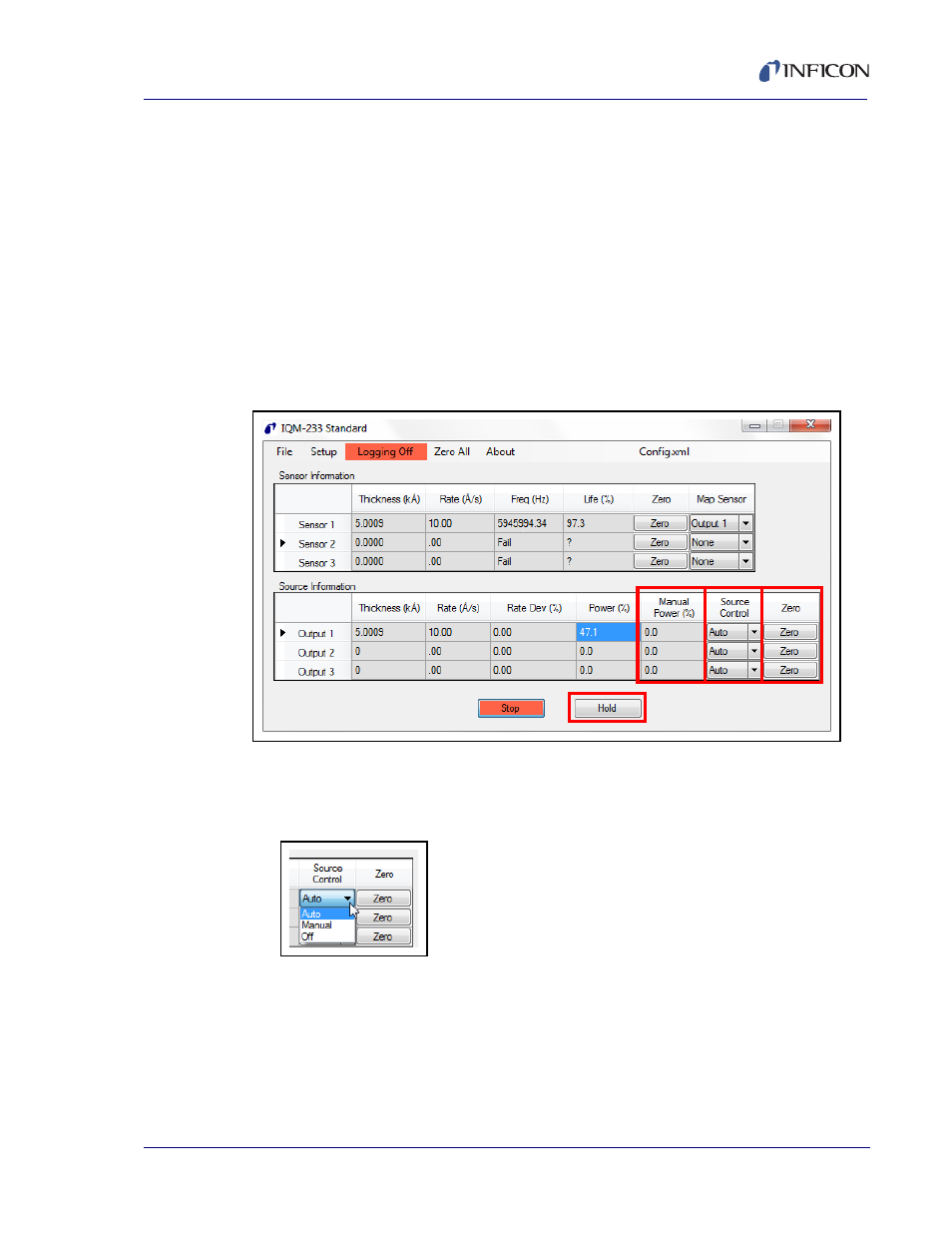
Task: Select the Sensor 3 row header
Action: click(313, 562)
